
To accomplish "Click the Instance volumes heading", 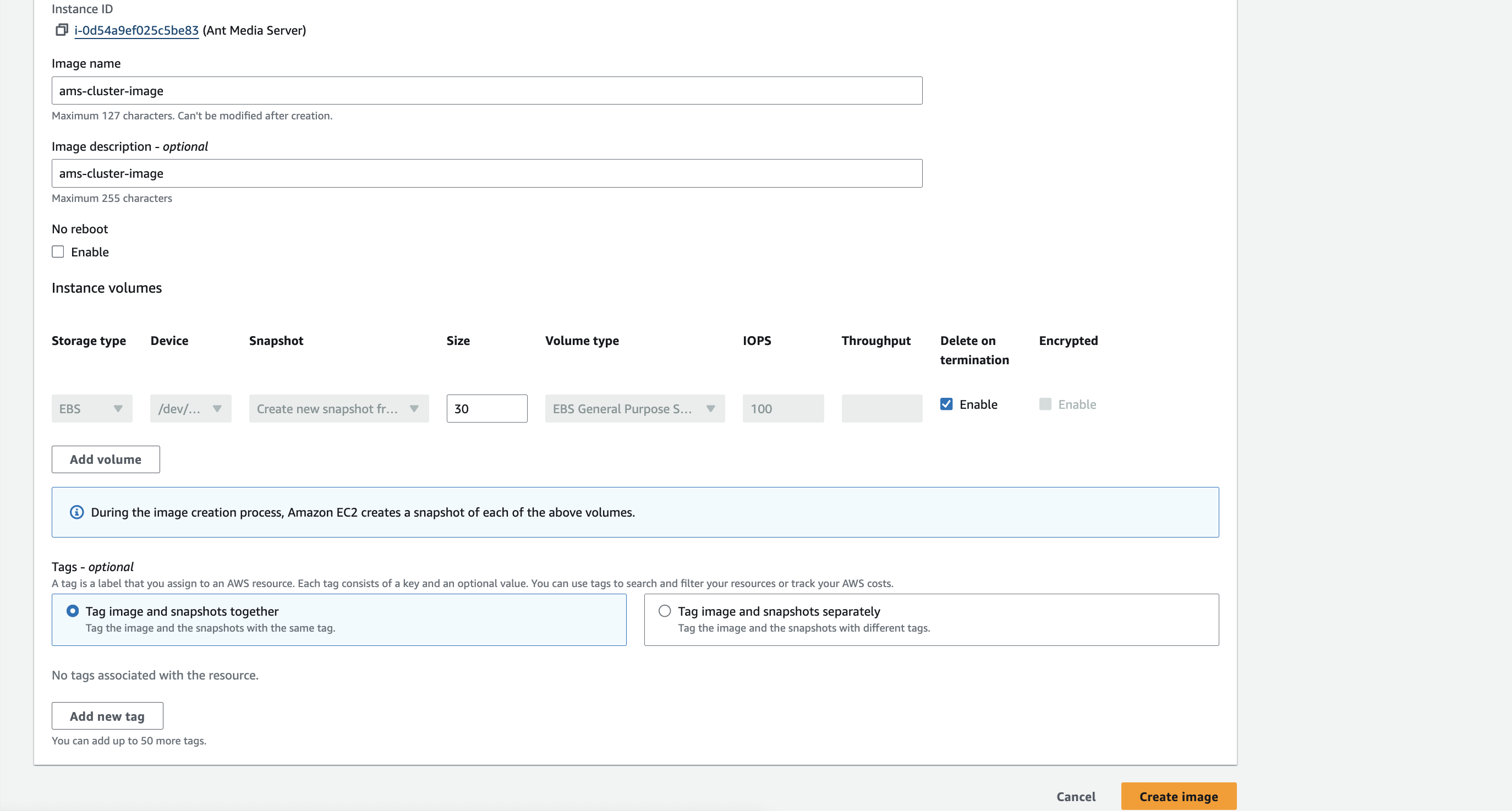I will tap(107, 288).
